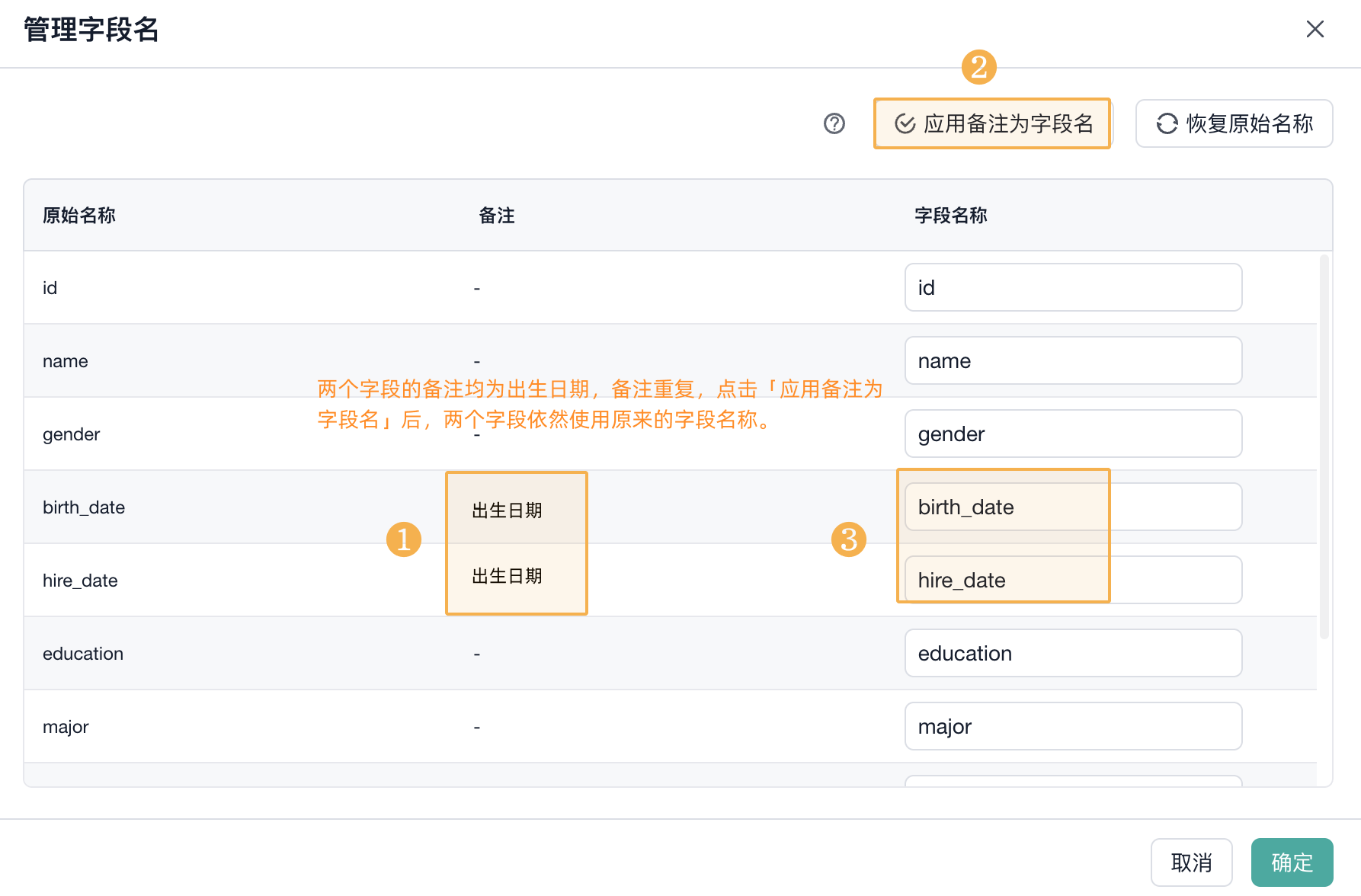Edit the major field name input

point(1073,726)
